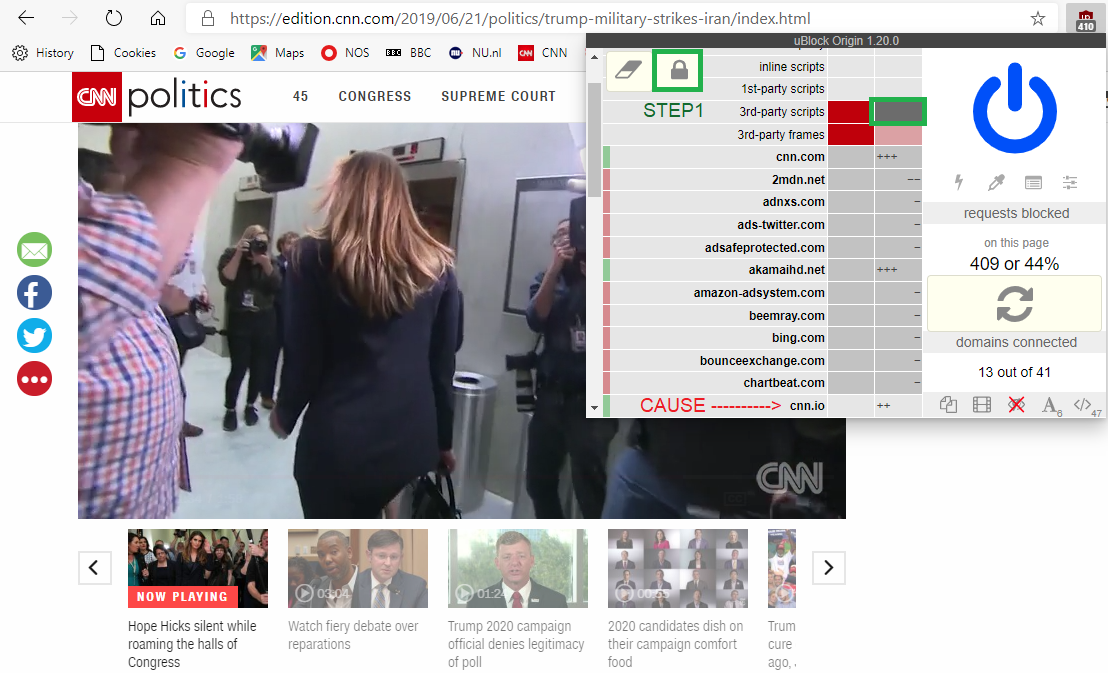Toggle large media elements blocking (film icon)

(x=982, y=405)
